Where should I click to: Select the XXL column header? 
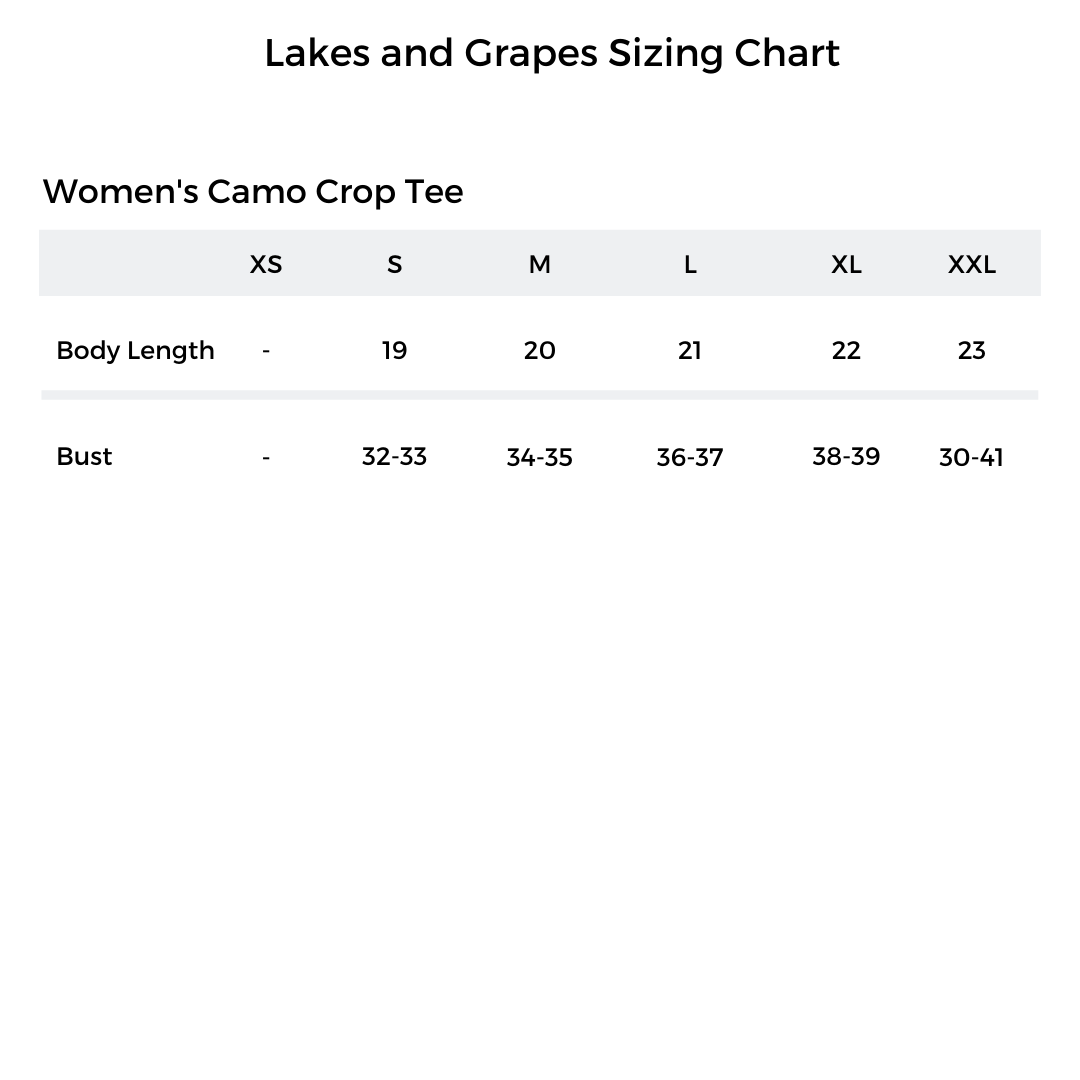pos(971,264)
